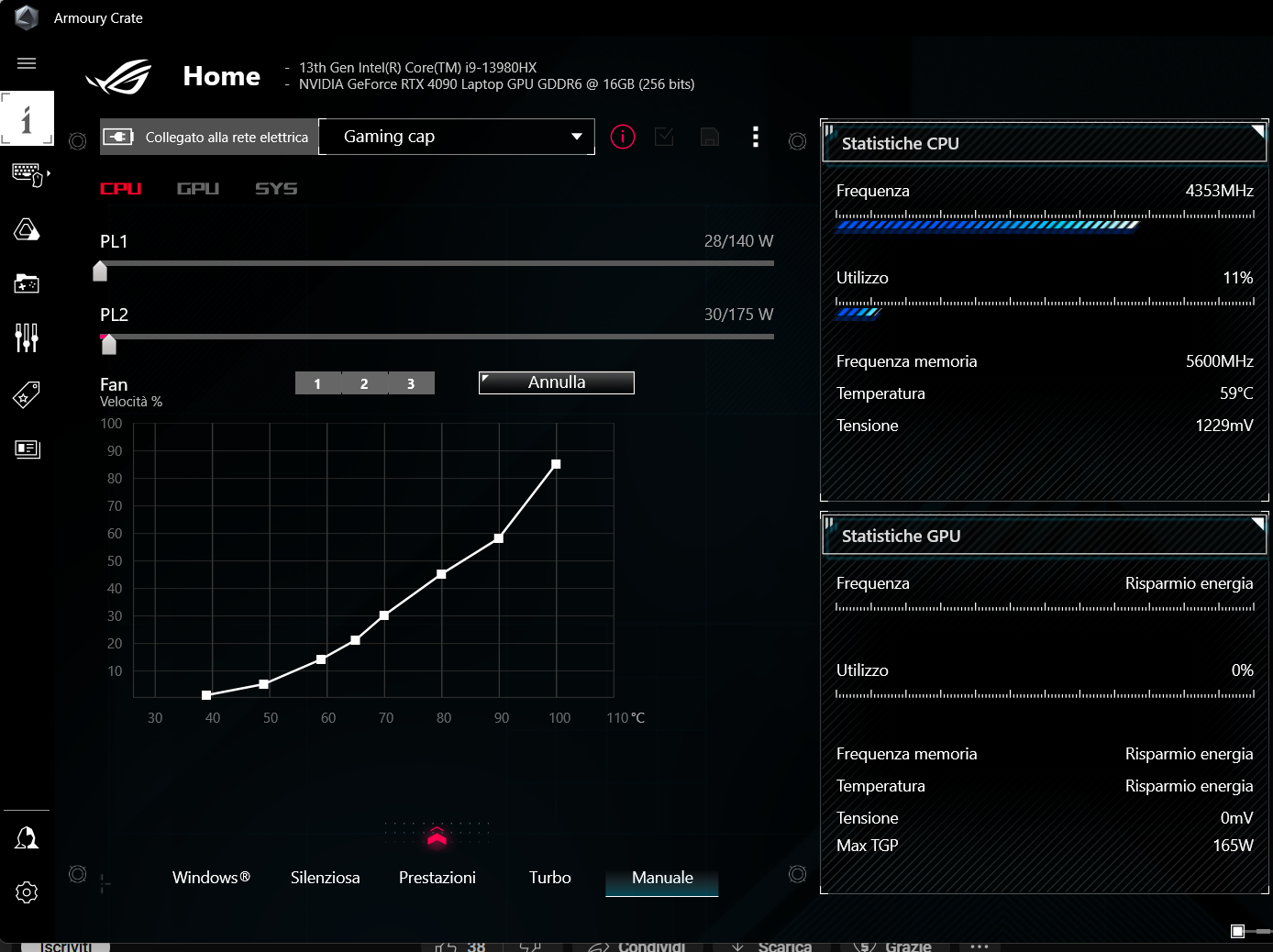Open Settings gear in sidebar

[27, 892]
